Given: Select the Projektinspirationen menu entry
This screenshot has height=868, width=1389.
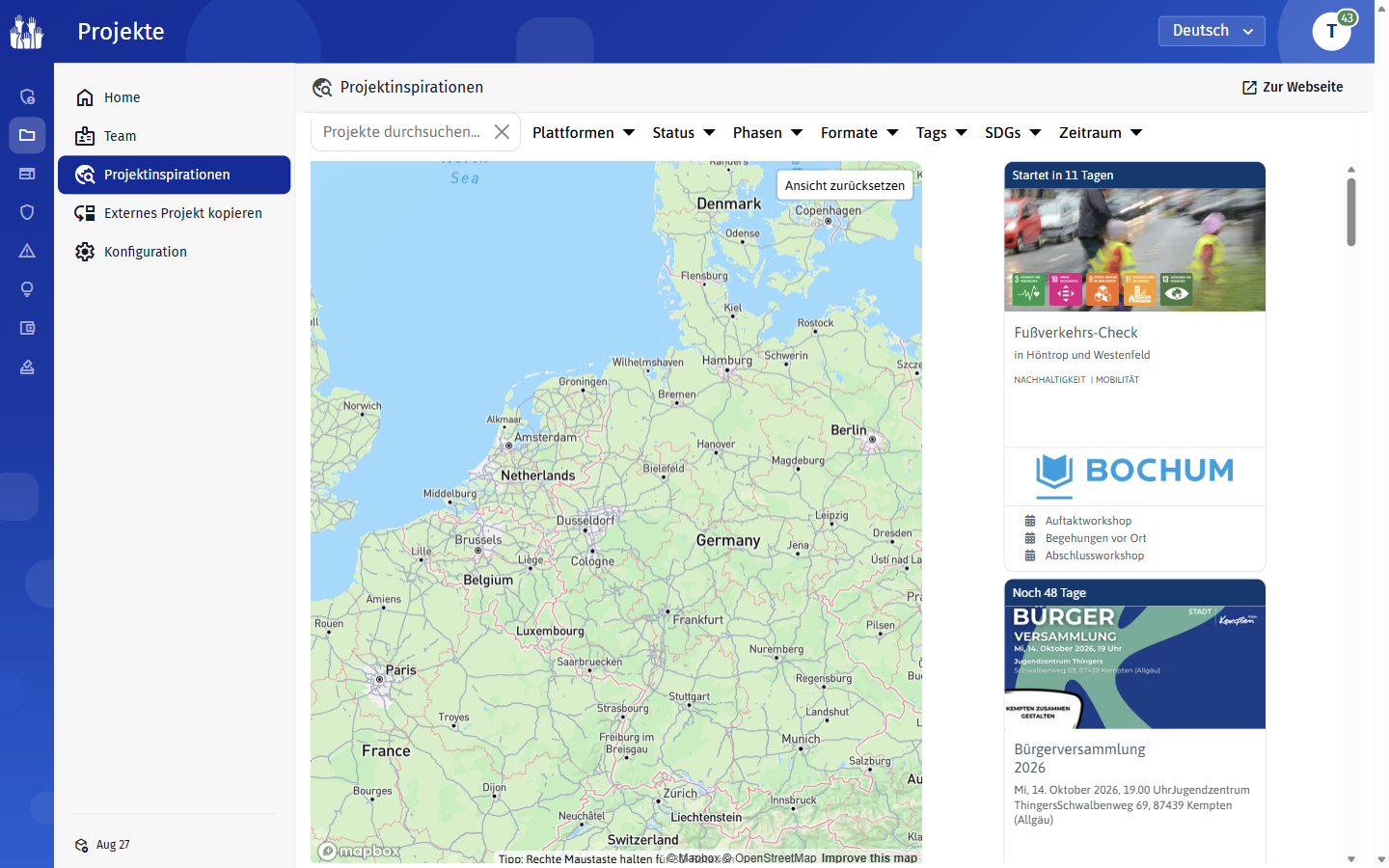Looking at the screenshot, I should 174,175.
